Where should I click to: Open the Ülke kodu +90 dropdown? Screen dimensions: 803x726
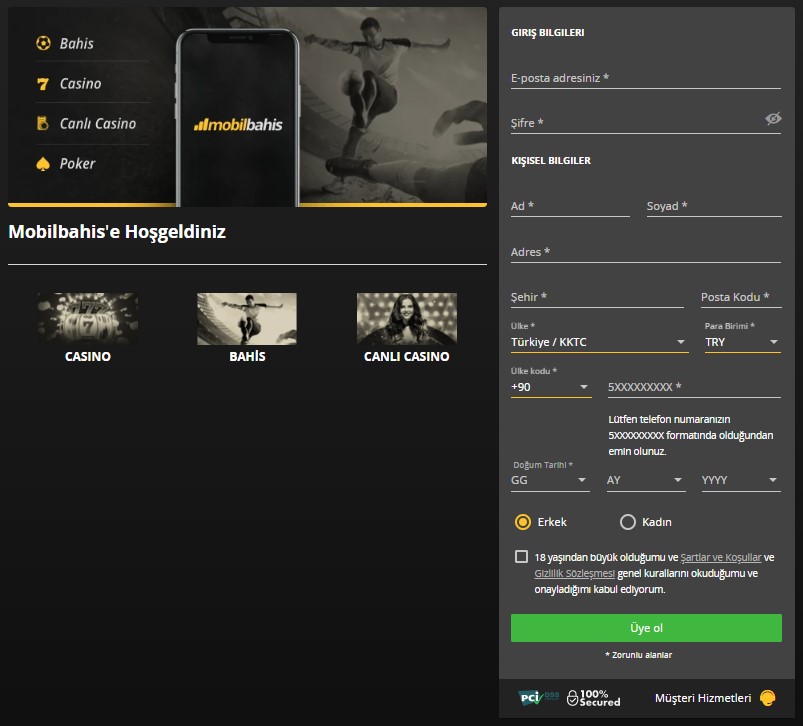pos(551,387)
